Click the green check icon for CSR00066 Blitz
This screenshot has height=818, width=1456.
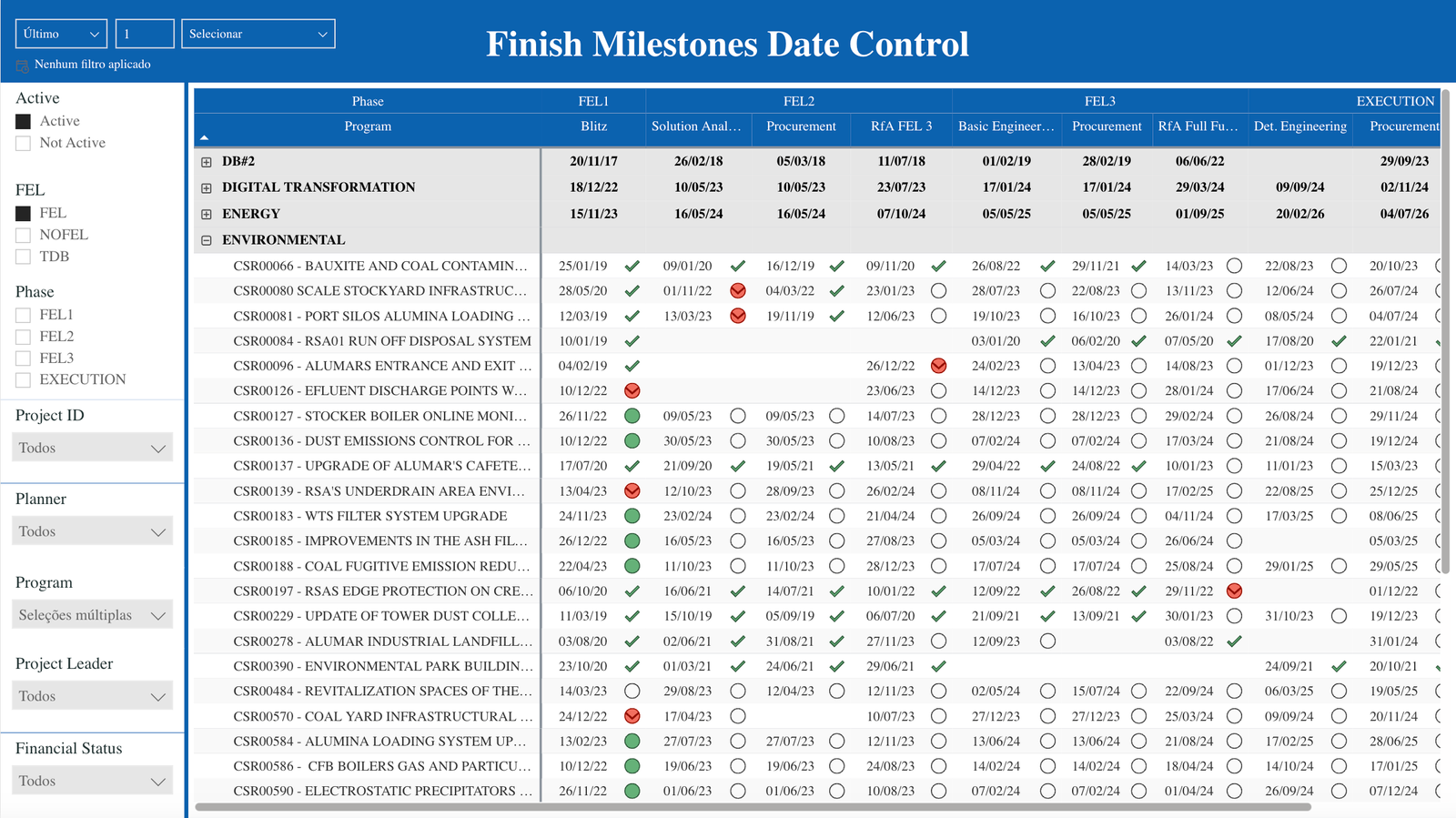(632, 267)
